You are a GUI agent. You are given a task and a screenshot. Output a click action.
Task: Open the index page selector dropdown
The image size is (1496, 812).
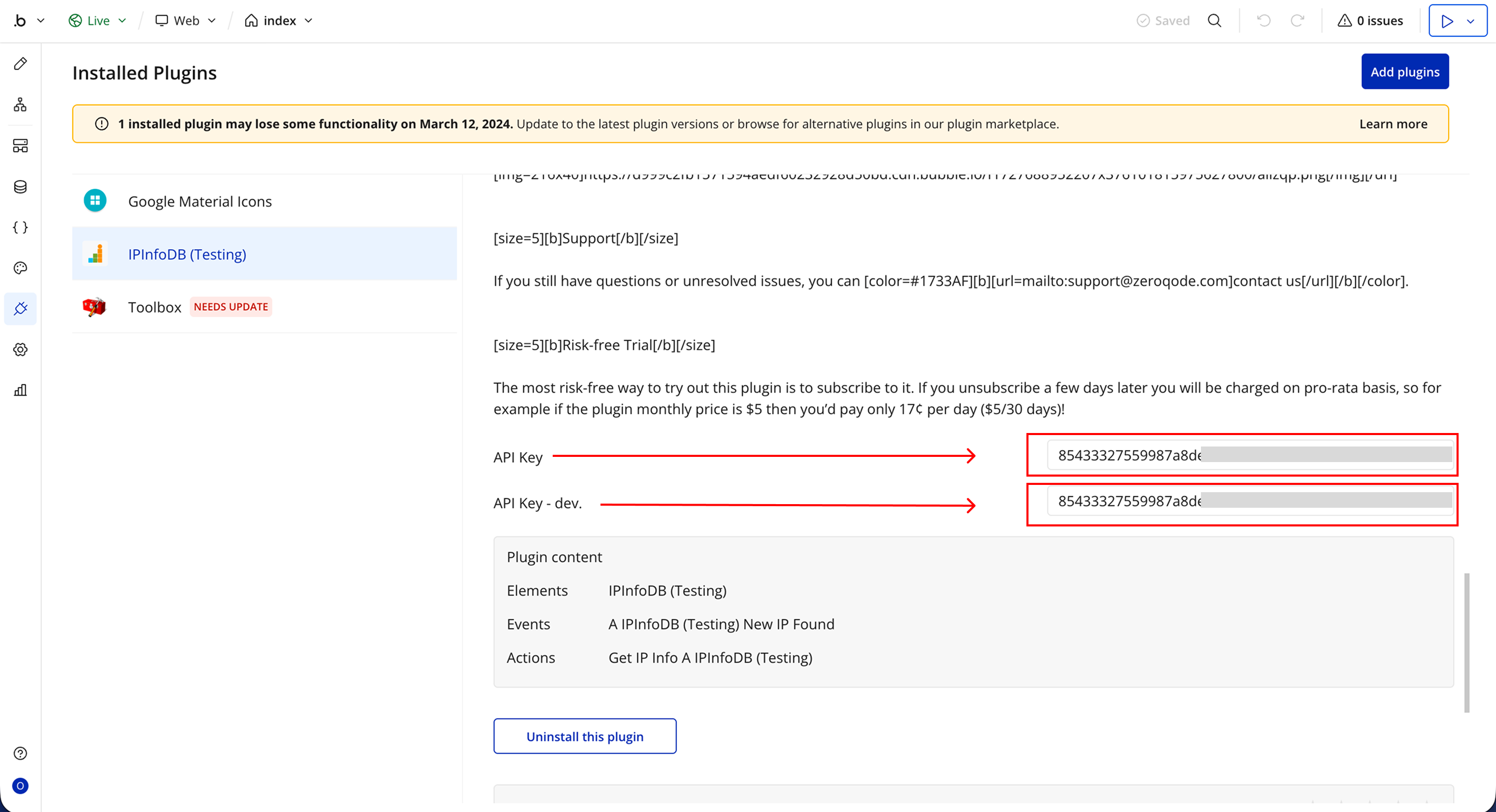pos(279,21)
